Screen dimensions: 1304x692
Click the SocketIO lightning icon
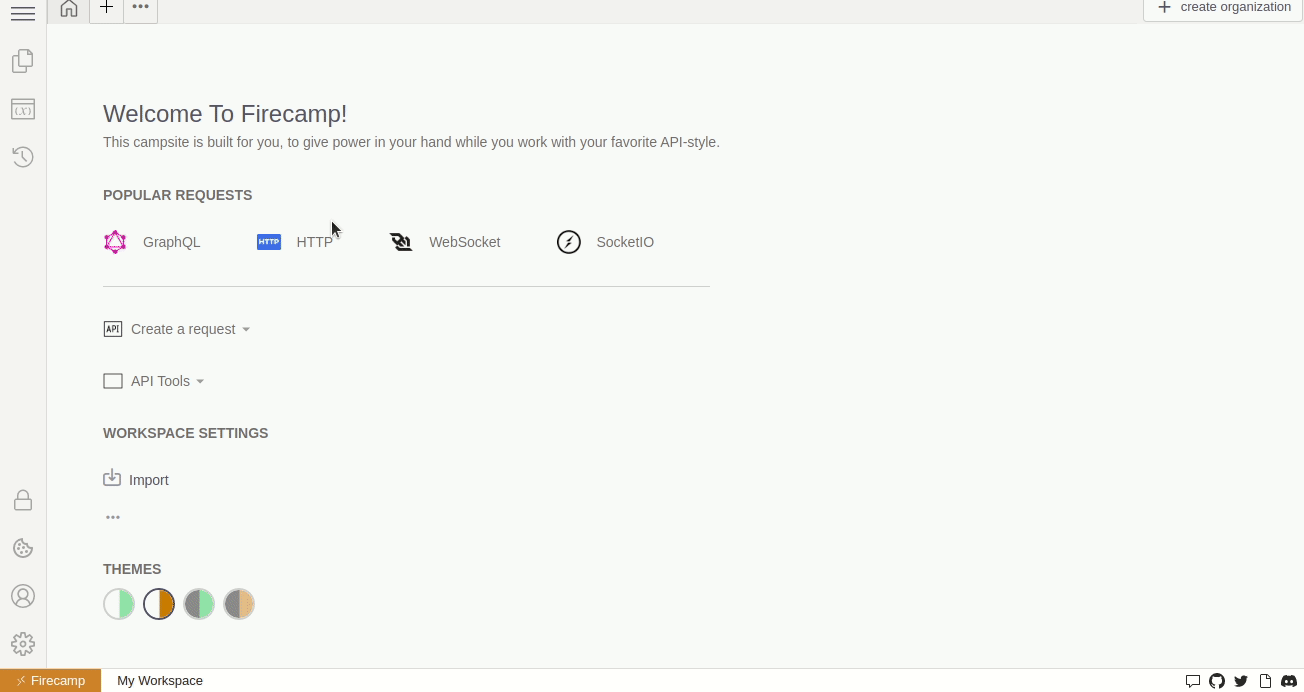[569, 242]
